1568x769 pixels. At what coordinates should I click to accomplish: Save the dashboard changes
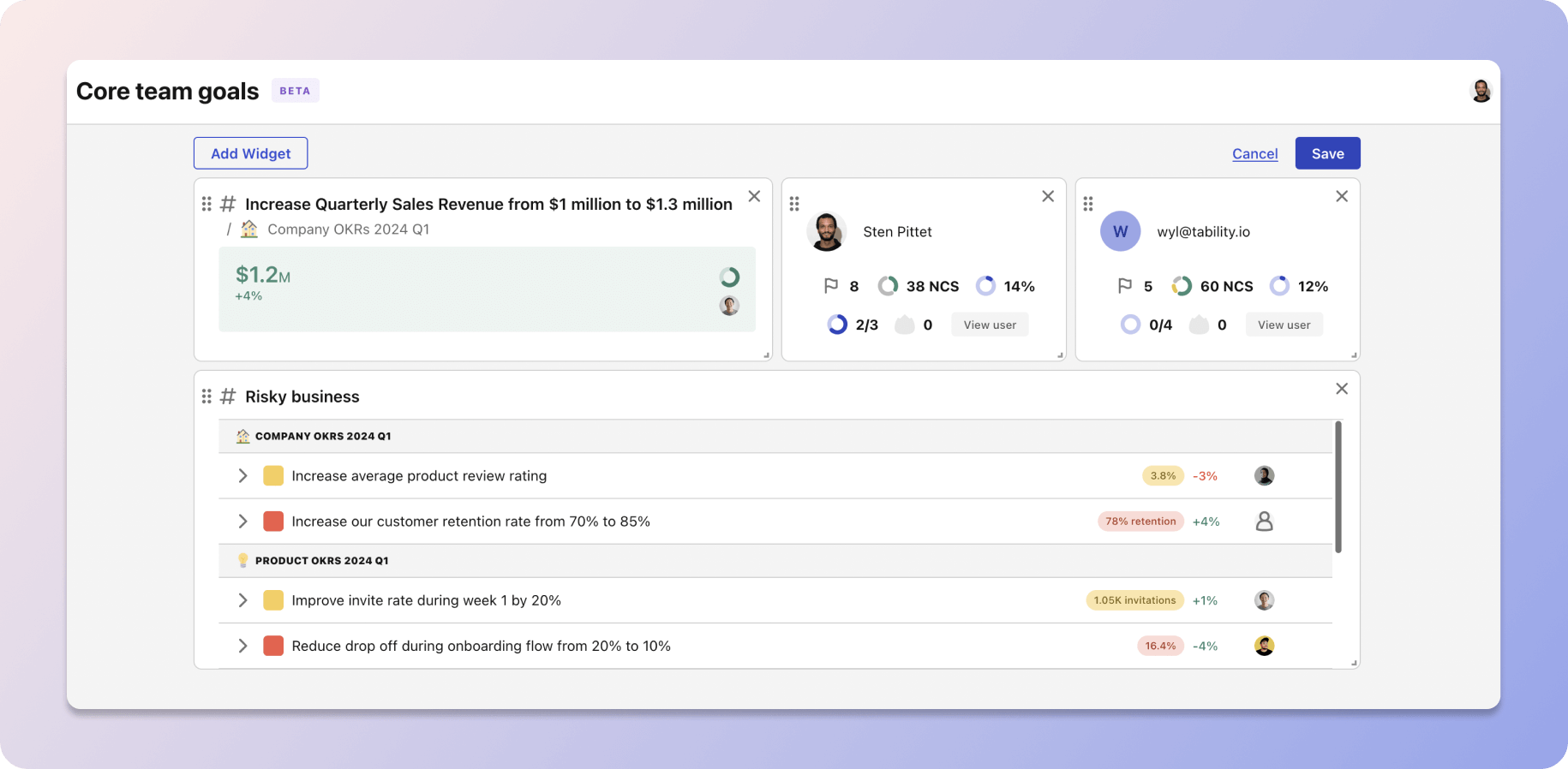coord(1327,153)
